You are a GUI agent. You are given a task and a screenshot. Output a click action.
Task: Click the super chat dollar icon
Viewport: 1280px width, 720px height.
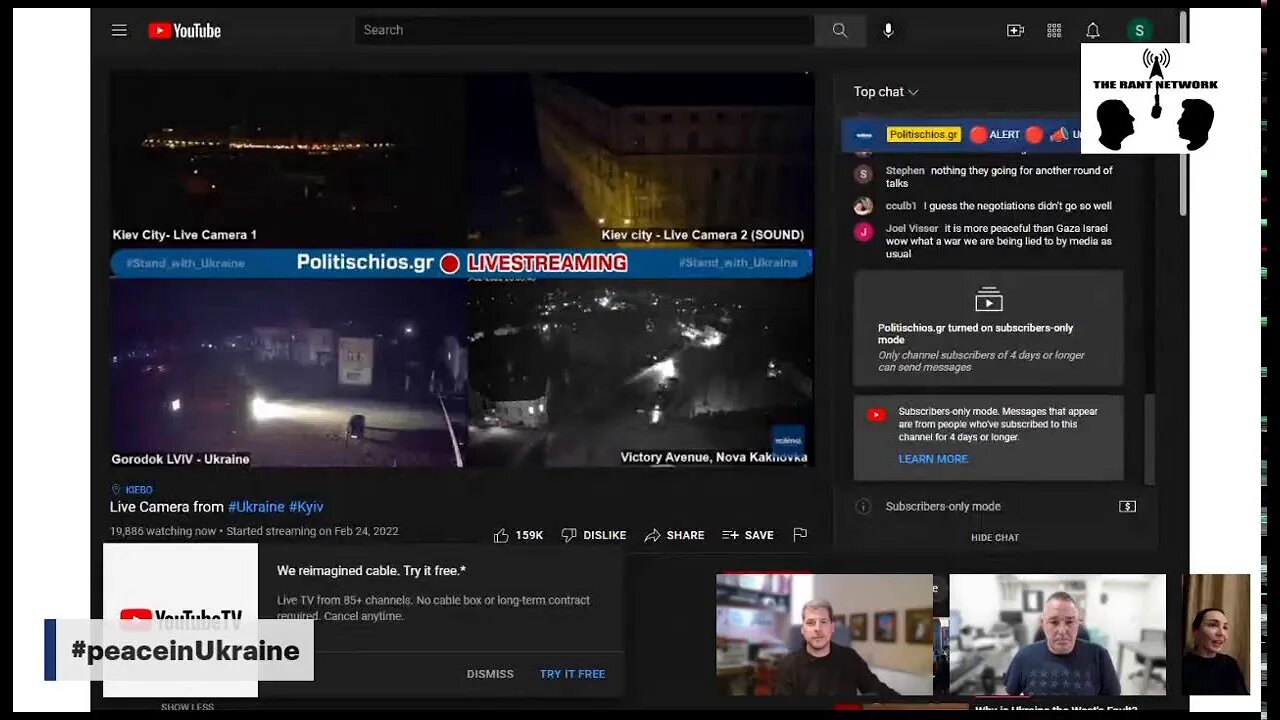[x=1127, y=506]
